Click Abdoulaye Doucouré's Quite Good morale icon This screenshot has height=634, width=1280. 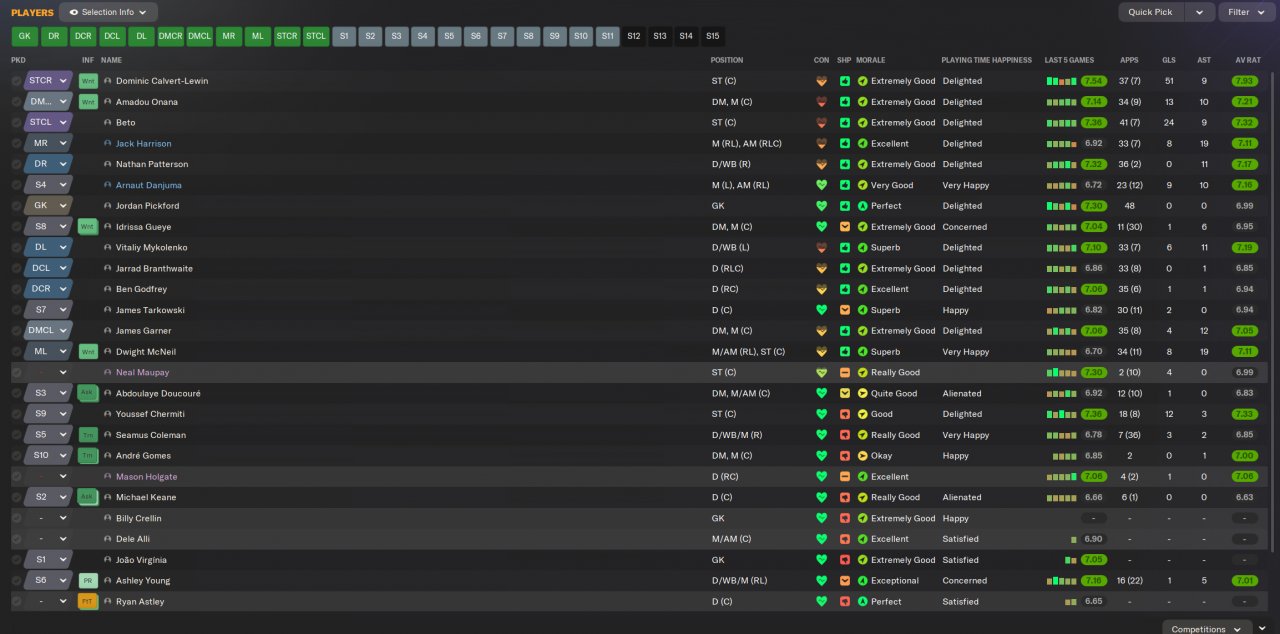click(x=862, y=393)
